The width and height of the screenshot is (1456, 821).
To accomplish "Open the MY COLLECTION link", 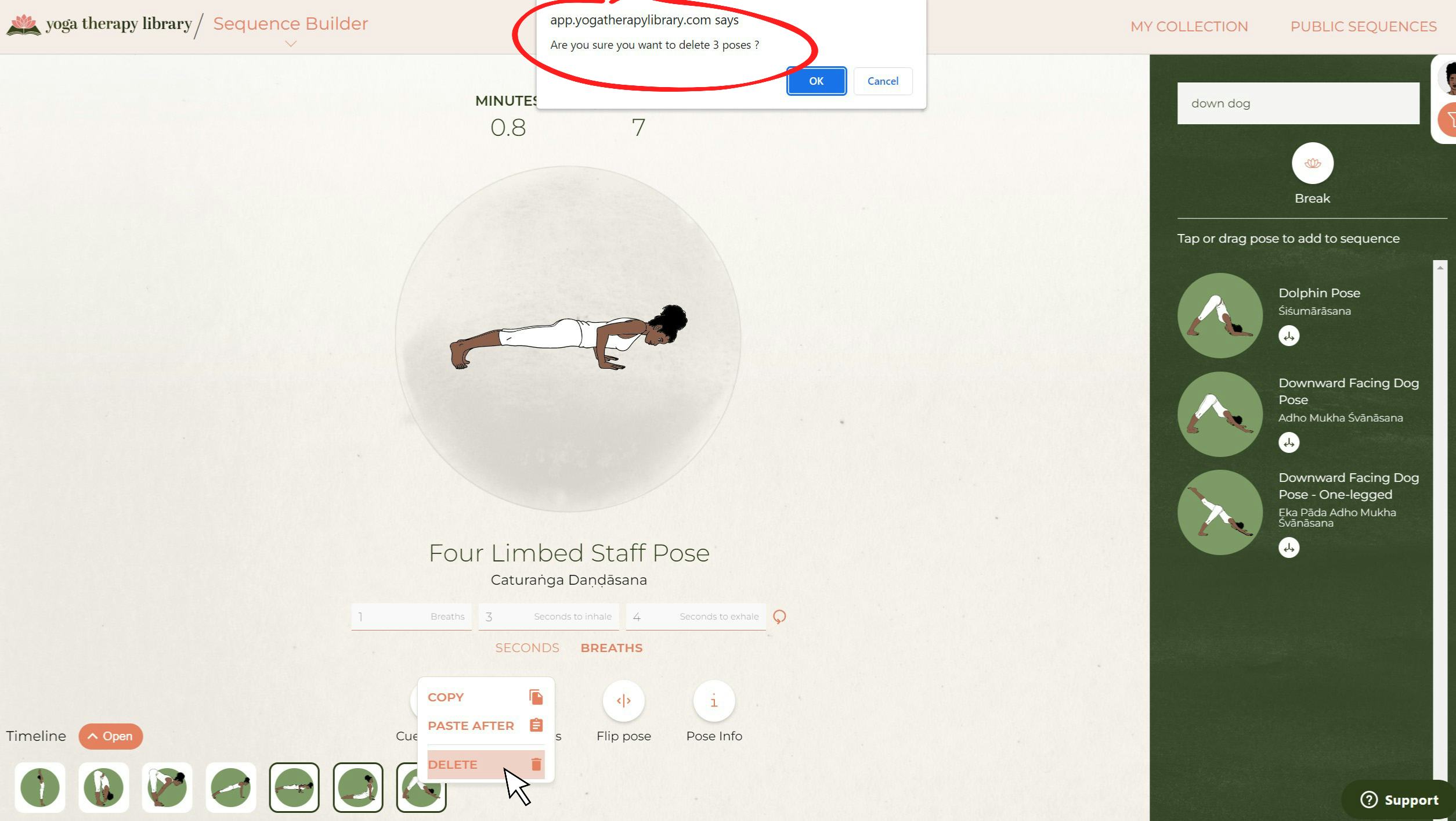I will [x=1188, y=27].
